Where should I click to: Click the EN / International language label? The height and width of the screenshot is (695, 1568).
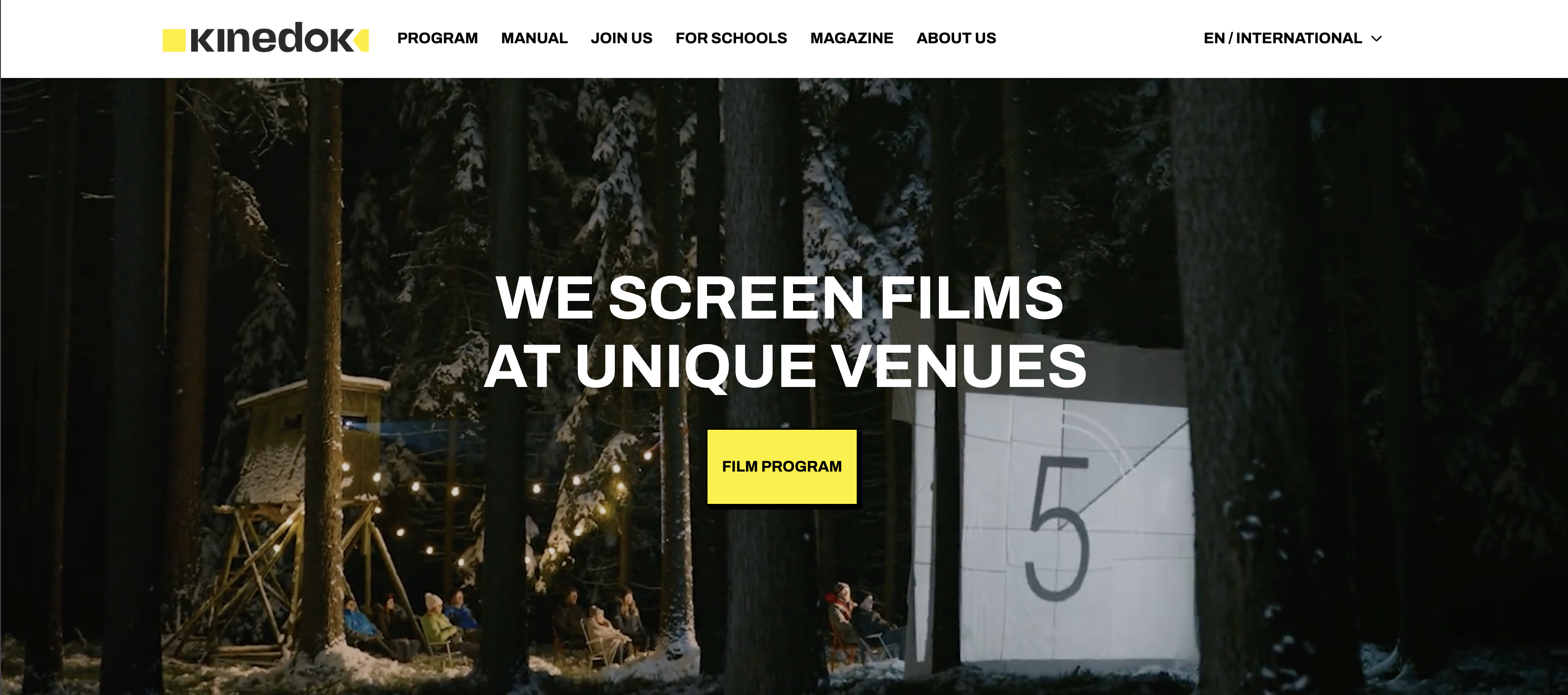[1282, 39]
